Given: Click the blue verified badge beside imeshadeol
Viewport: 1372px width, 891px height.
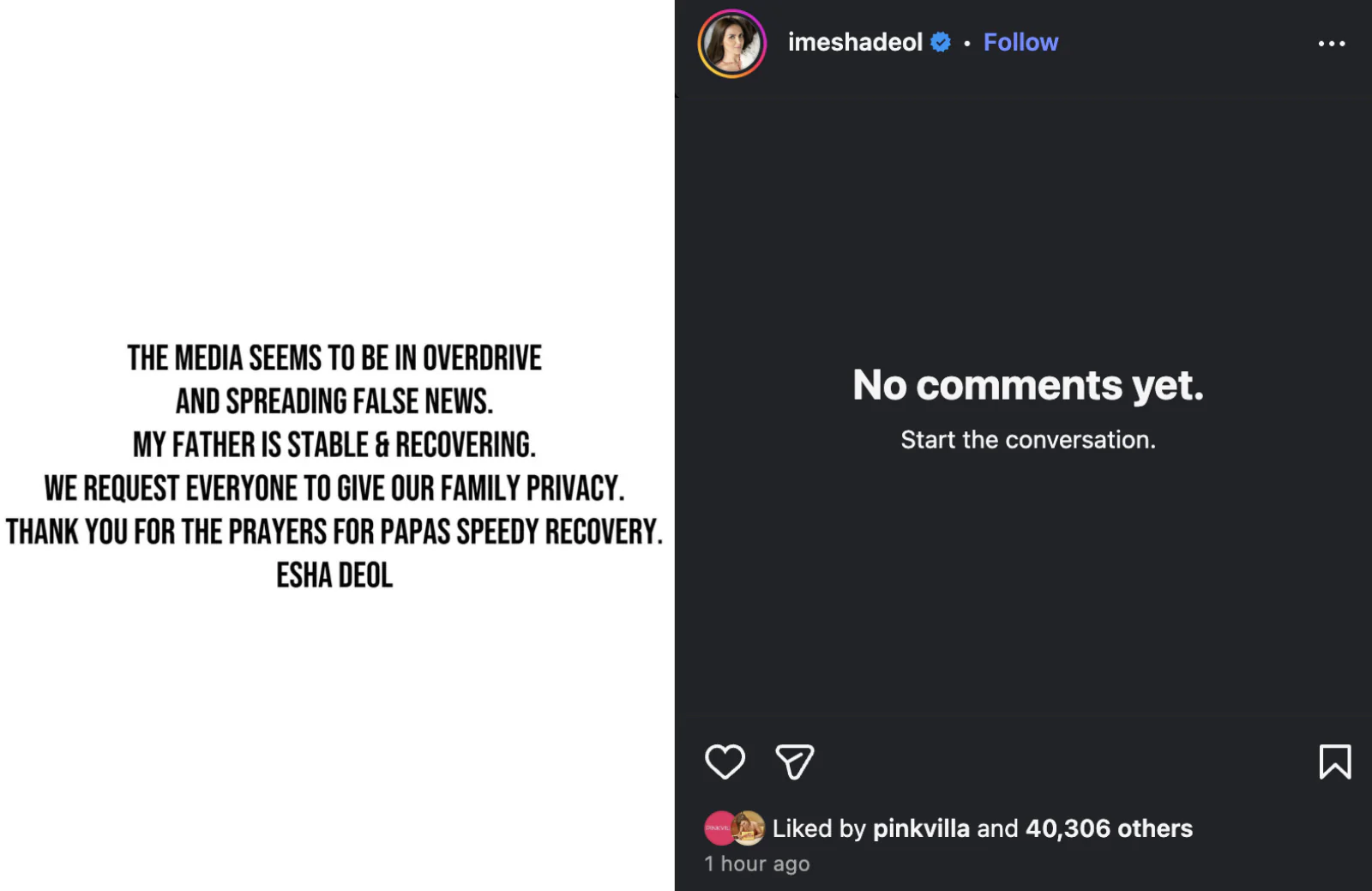Looking at the screenshot, I should (941, 41).
